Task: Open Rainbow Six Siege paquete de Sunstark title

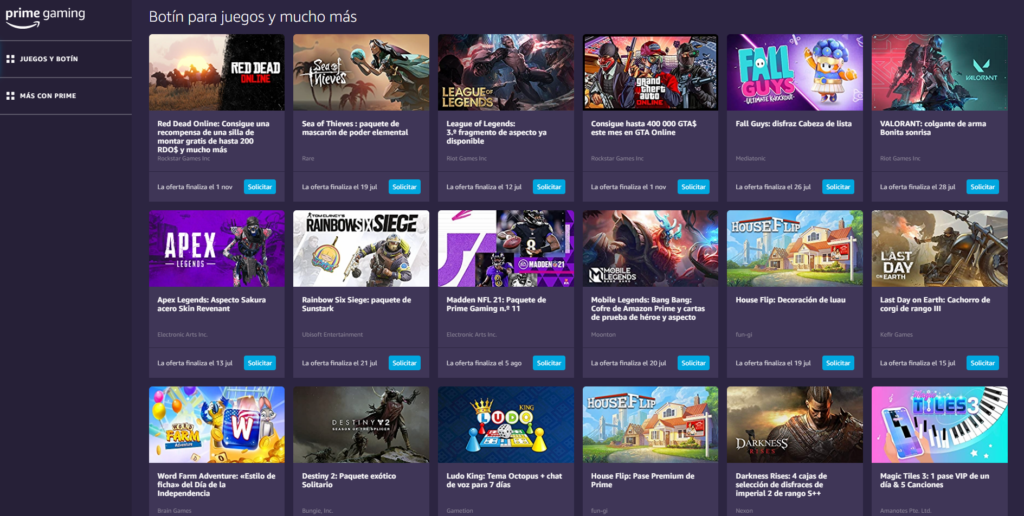Action: click(357, 304)
